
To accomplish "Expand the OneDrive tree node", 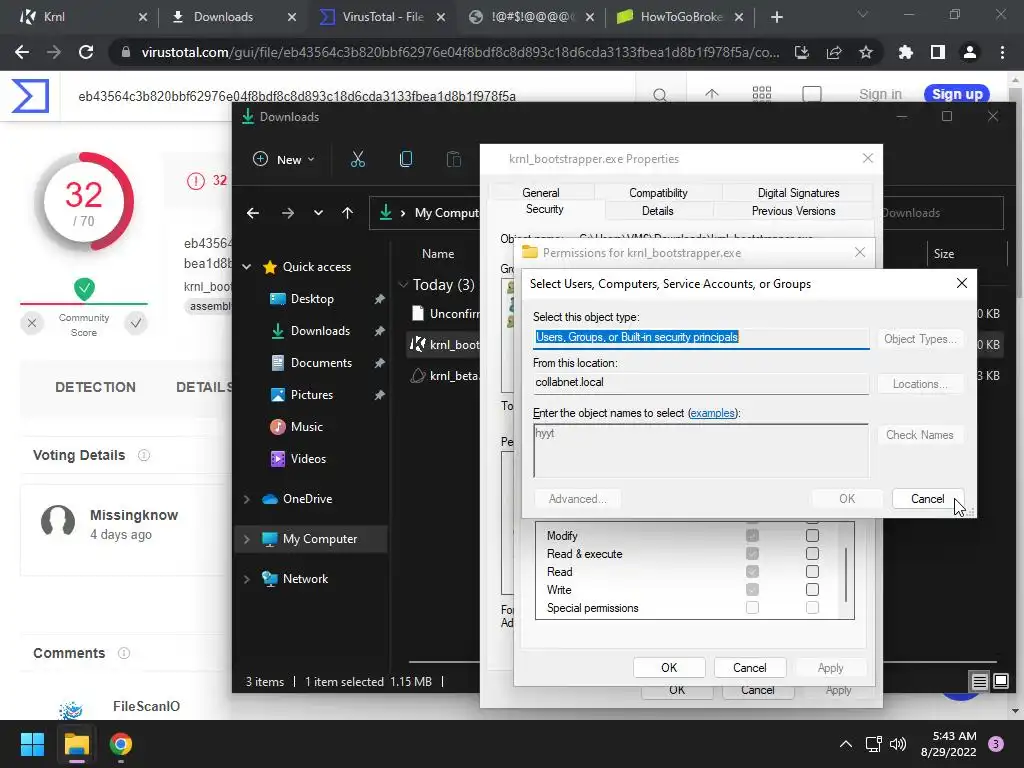I will 247,499.
